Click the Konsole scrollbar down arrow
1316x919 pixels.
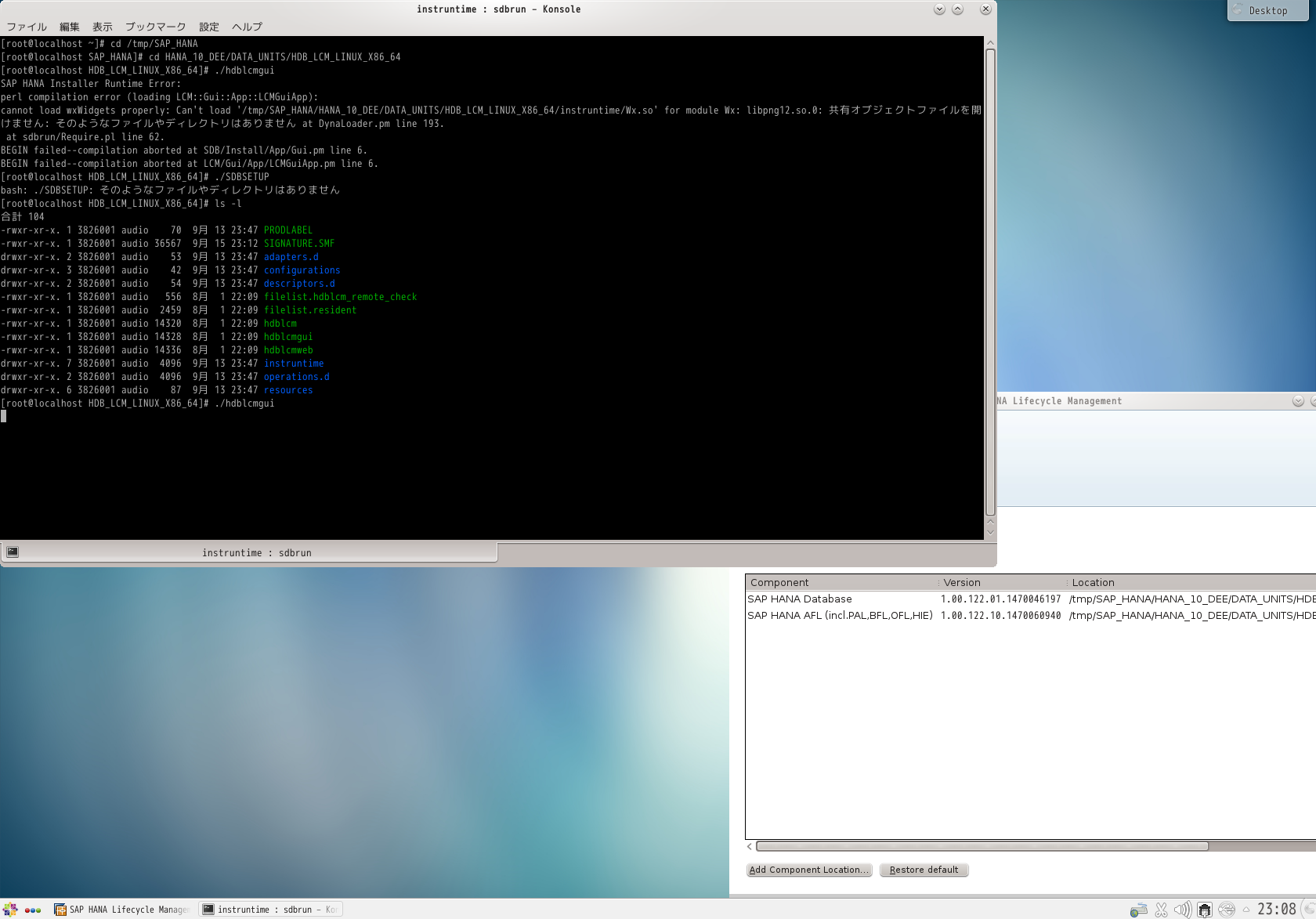pyautogui.click(x=990, y=532)
